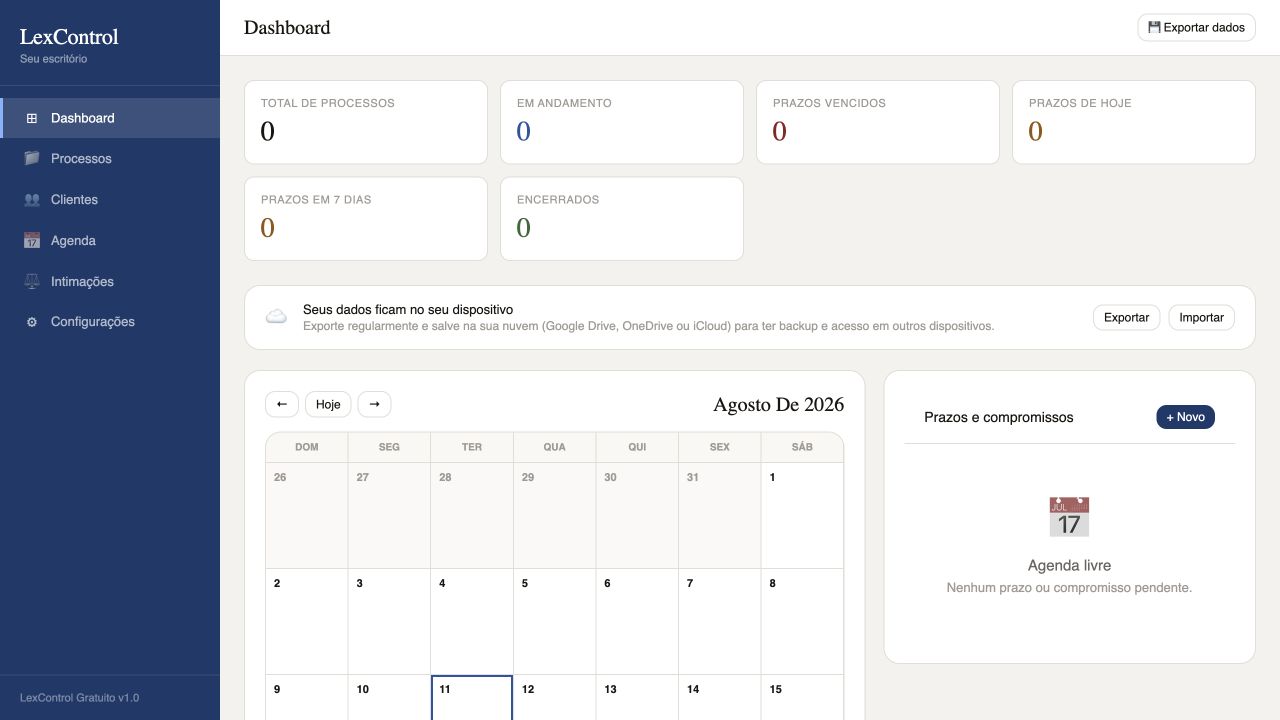This screenshot has width=1280, height=720.
Task: Click the Prazos e compromissos heading
Action: point(999,417)
